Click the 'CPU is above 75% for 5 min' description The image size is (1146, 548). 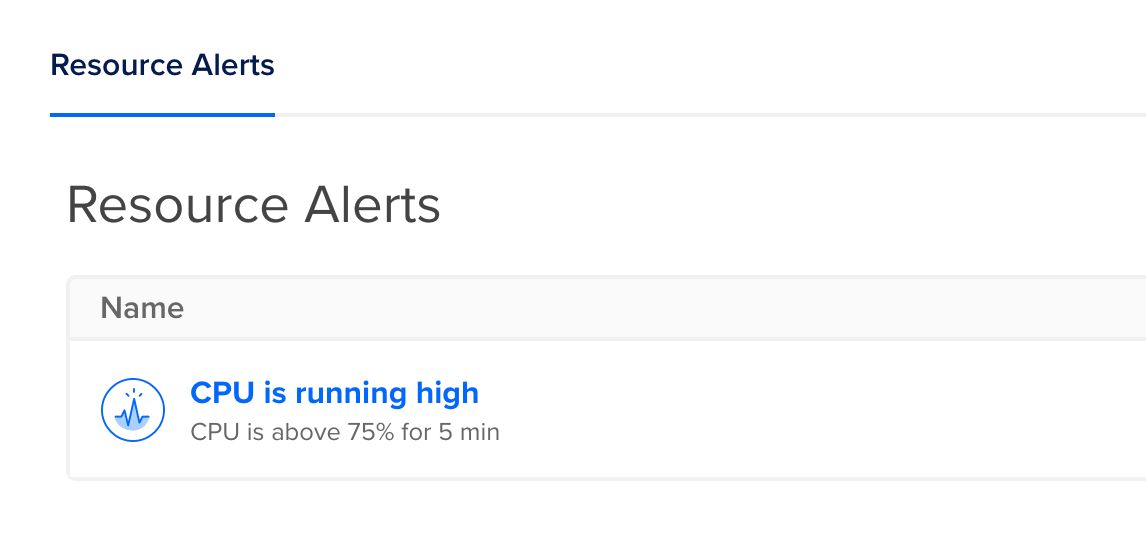[x=345, y=432]
